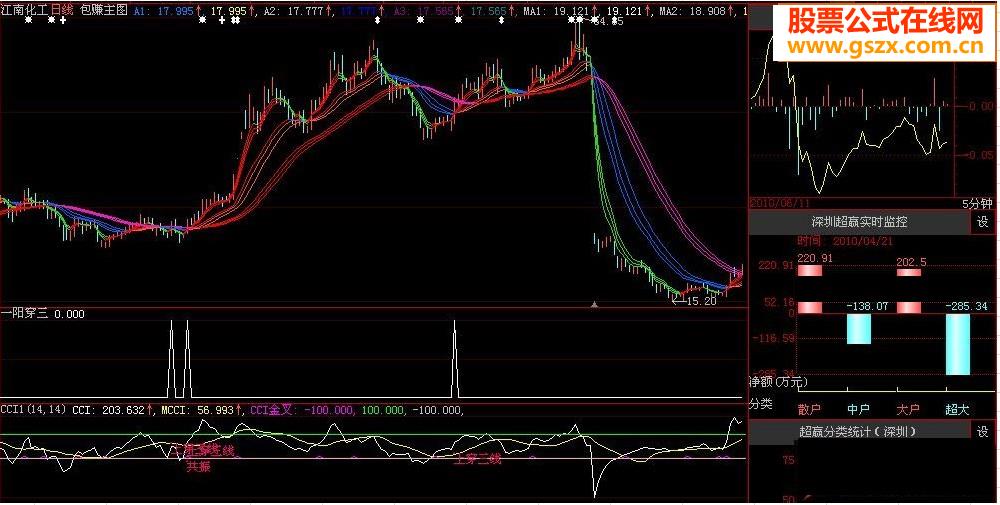Screen dimensions: 1000x505
Task: Select the 日线 period label
Action: tap(61, 9)
